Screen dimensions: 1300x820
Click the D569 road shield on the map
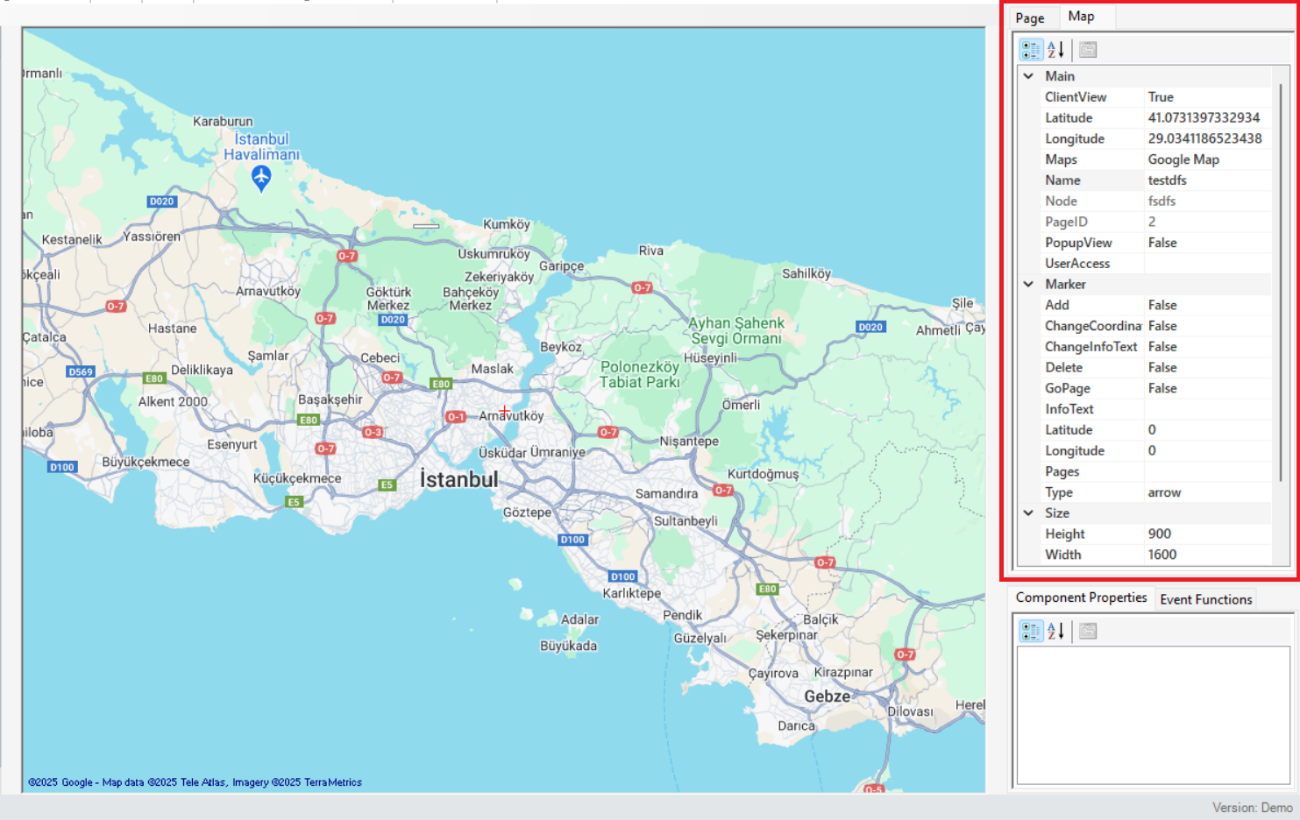tap(81, 371)
